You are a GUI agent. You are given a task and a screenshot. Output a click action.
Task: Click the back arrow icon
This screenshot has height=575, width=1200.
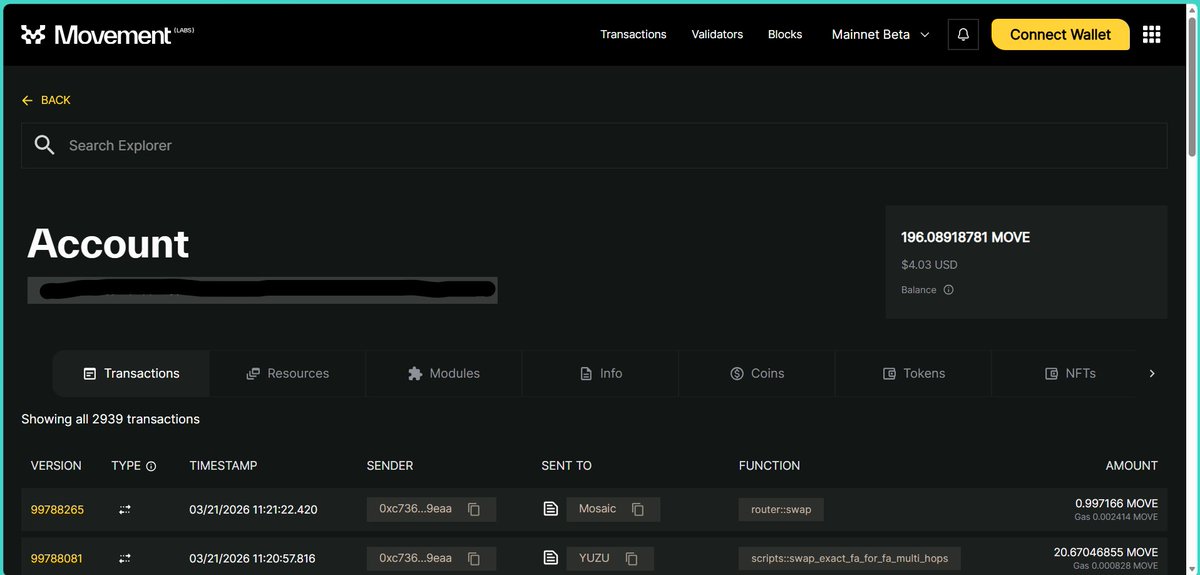point(27,100)
